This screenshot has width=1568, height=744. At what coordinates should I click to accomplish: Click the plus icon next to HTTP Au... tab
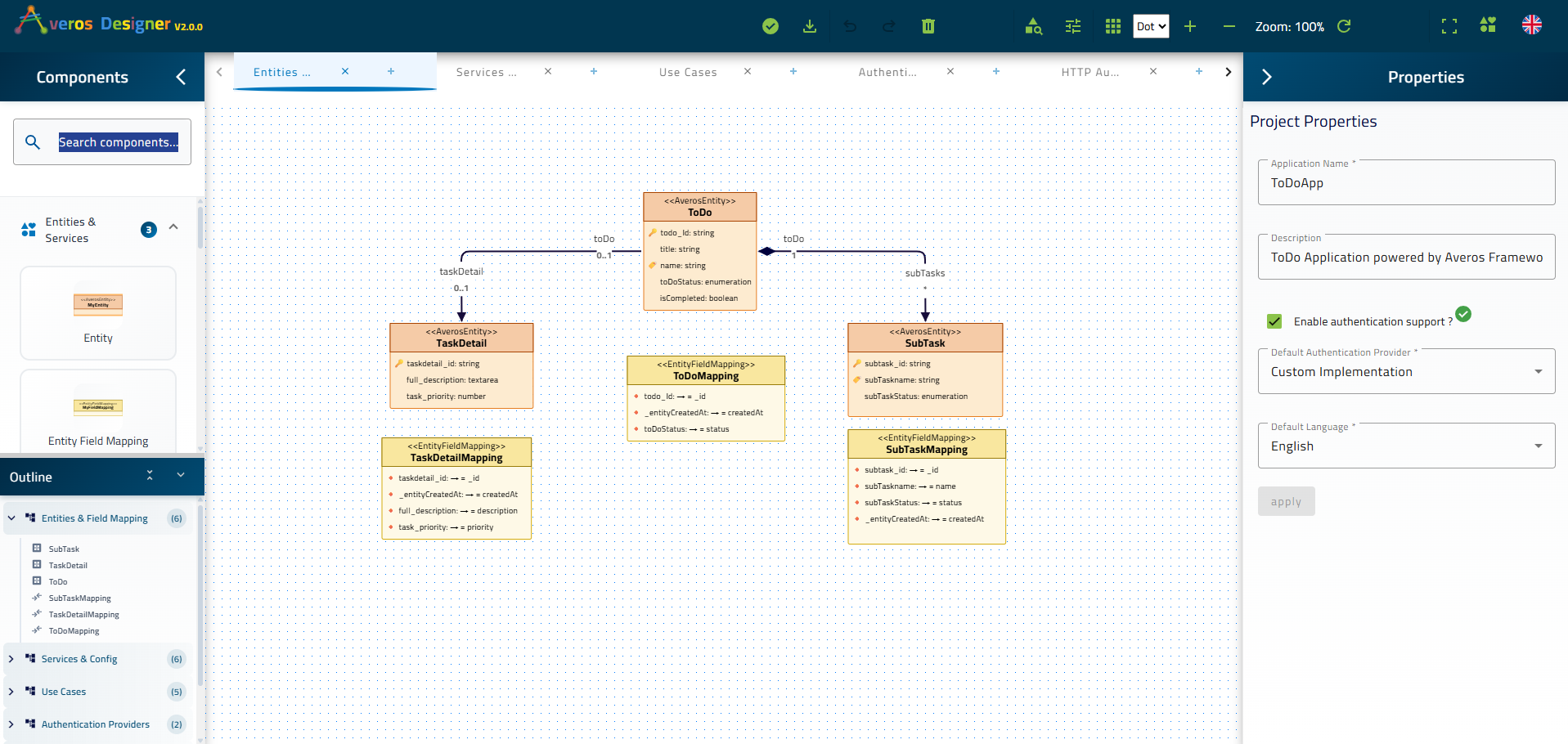[x=1199, y=71]
